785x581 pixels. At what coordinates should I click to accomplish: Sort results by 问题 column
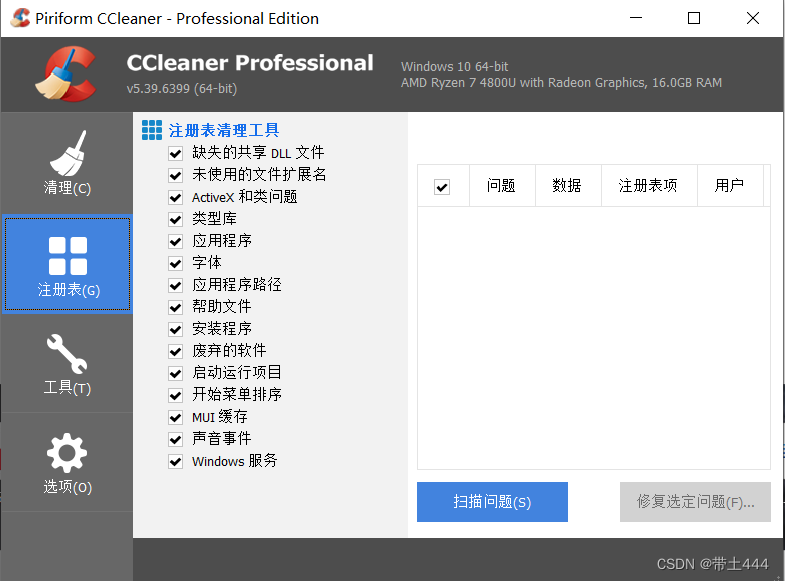[x=502, y=186]
